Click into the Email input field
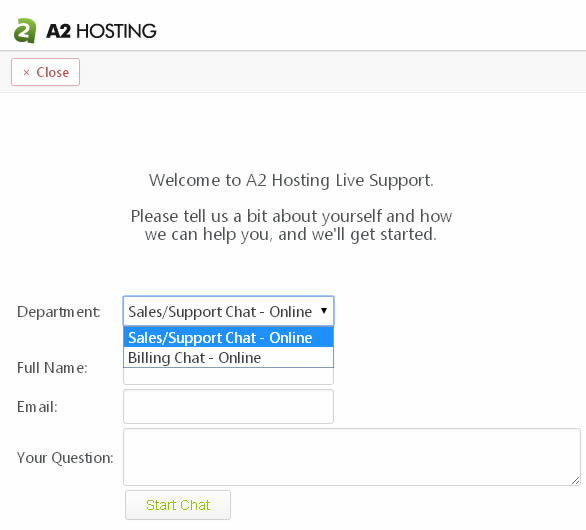The height and width of the screenshot is (530, 586). coord(228,407)
